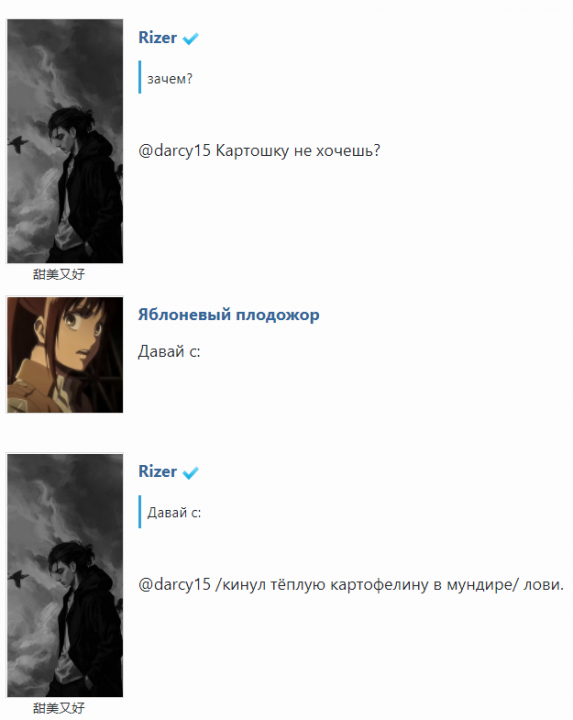Visit the Яблоневый плодожор profile name link
The image size is (573, 720).
(229, 315)
